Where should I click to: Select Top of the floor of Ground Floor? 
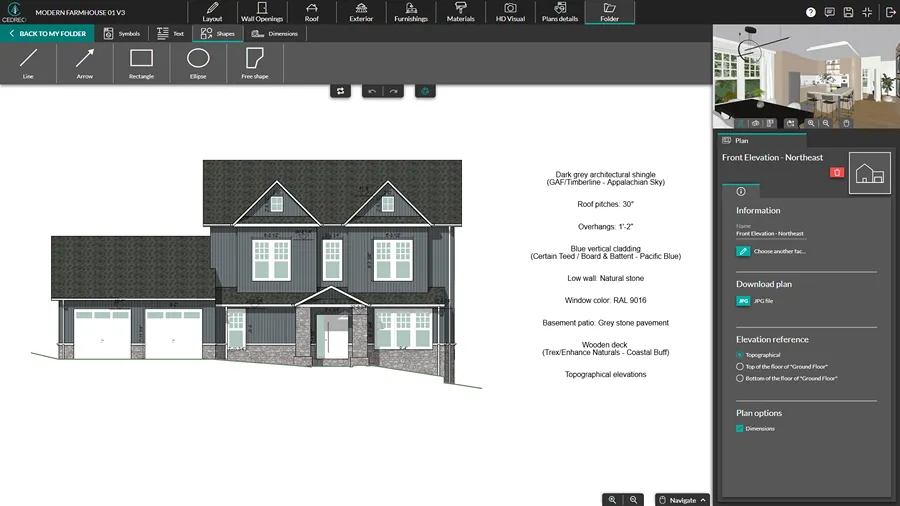(740, 367)
